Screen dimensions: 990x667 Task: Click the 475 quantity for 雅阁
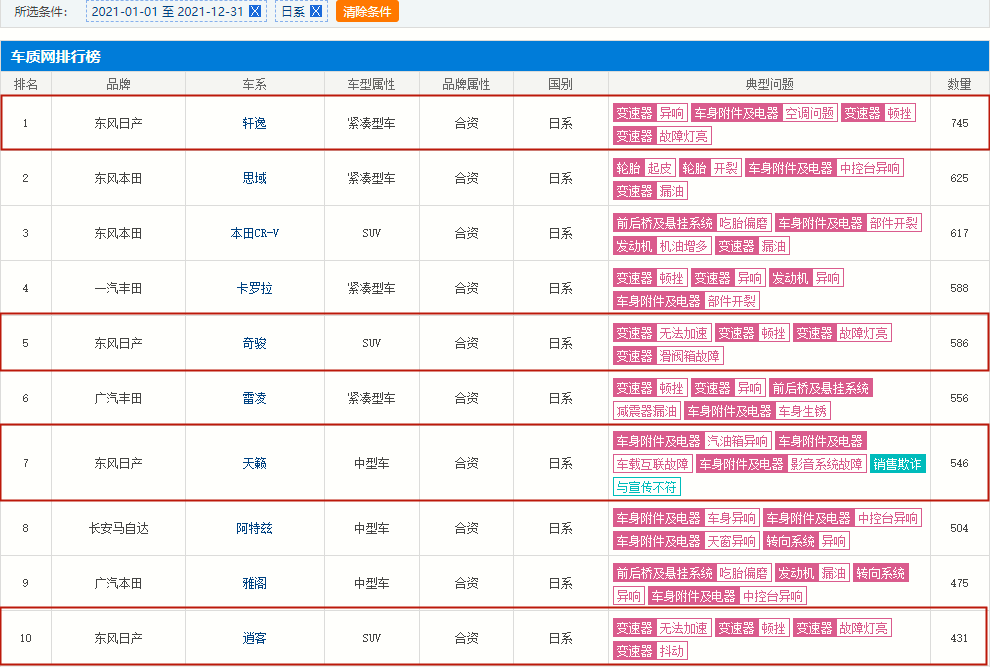click(x=959, y=583)
